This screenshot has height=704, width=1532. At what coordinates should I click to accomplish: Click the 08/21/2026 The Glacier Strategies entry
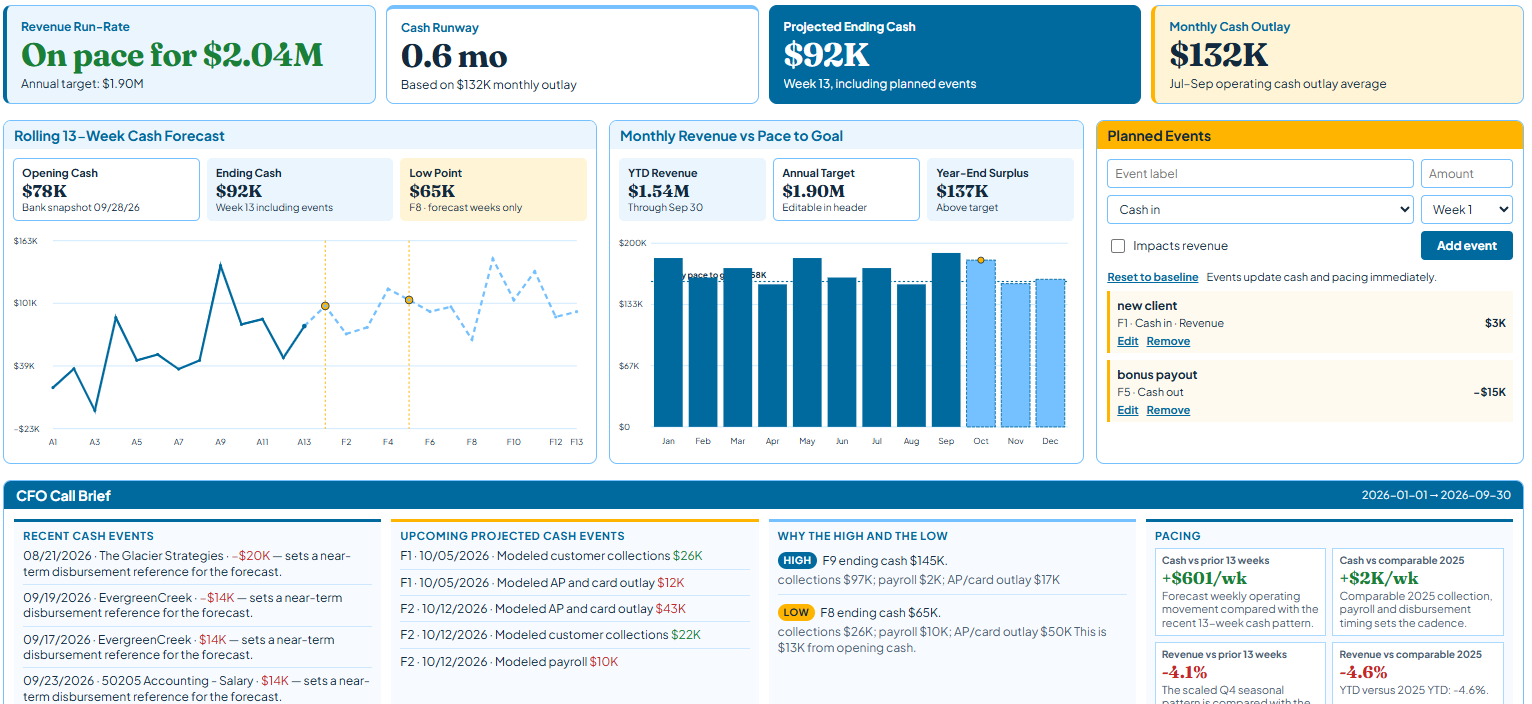coord(197,564)
